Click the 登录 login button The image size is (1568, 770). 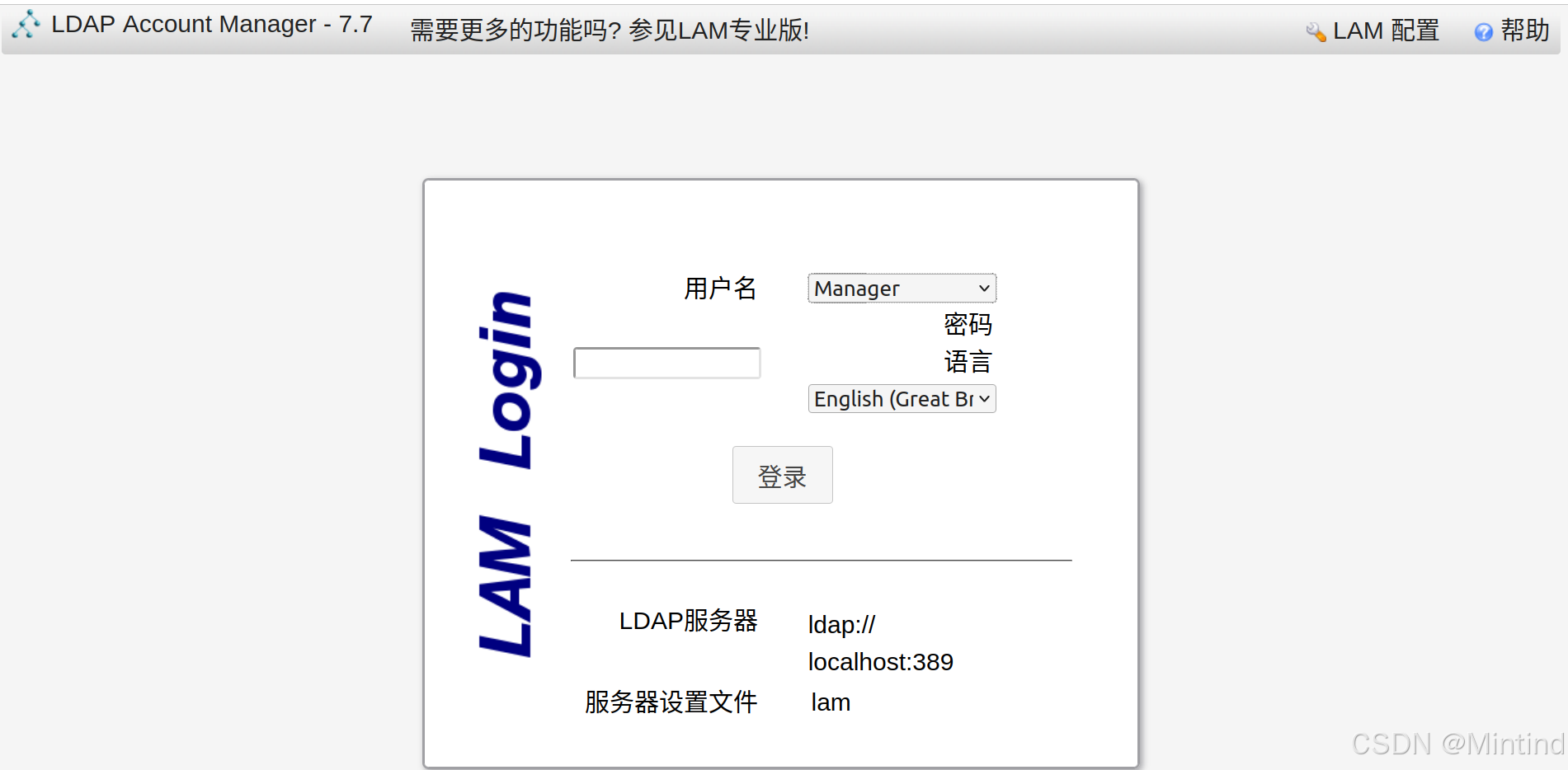tap(782, 475)
